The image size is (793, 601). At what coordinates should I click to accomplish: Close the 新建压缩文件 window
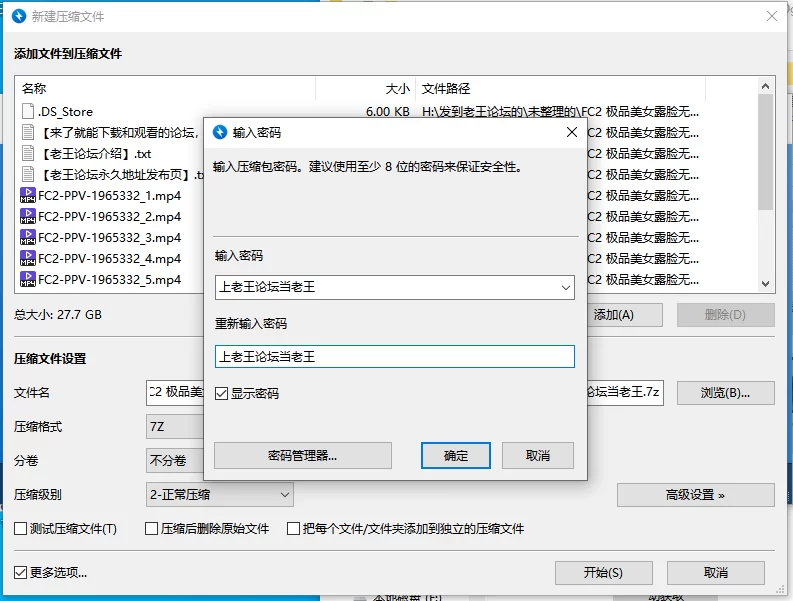(x=772, y=16)
